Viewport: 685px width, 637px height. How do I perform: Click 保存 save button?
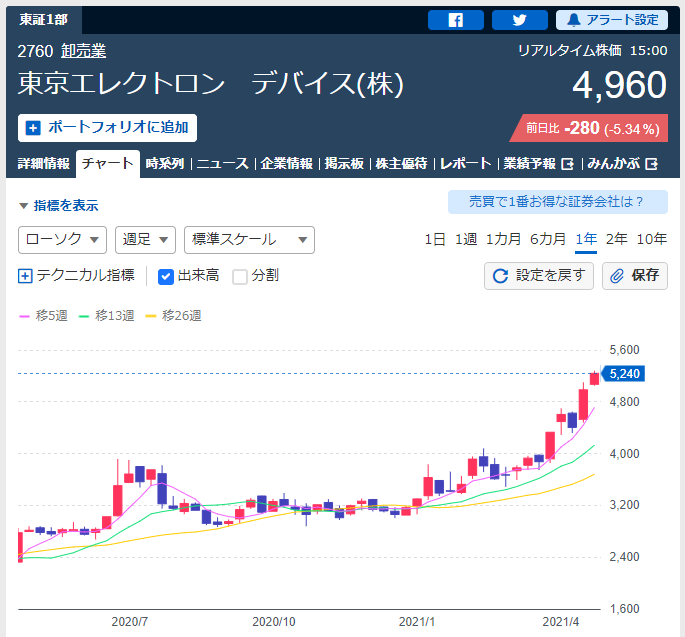coord(635,276)
